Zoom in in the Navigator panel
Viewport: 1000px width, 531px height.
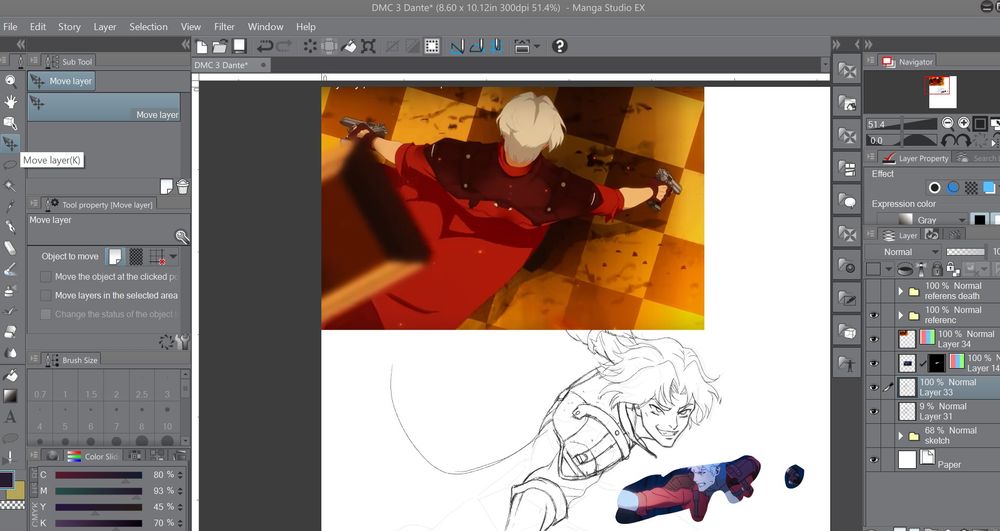964,124
